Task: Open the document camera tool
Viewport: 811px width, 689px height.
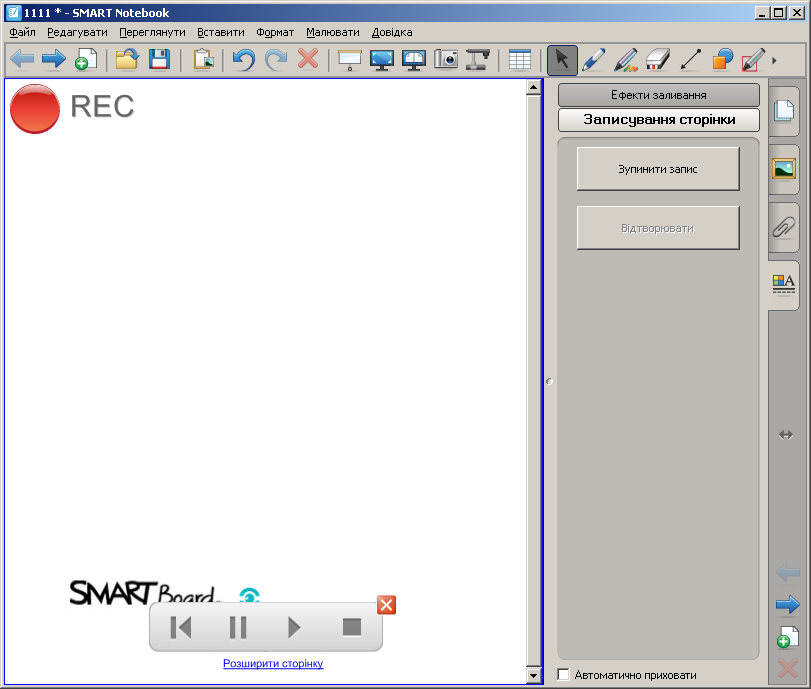Action: click(478, 59)
